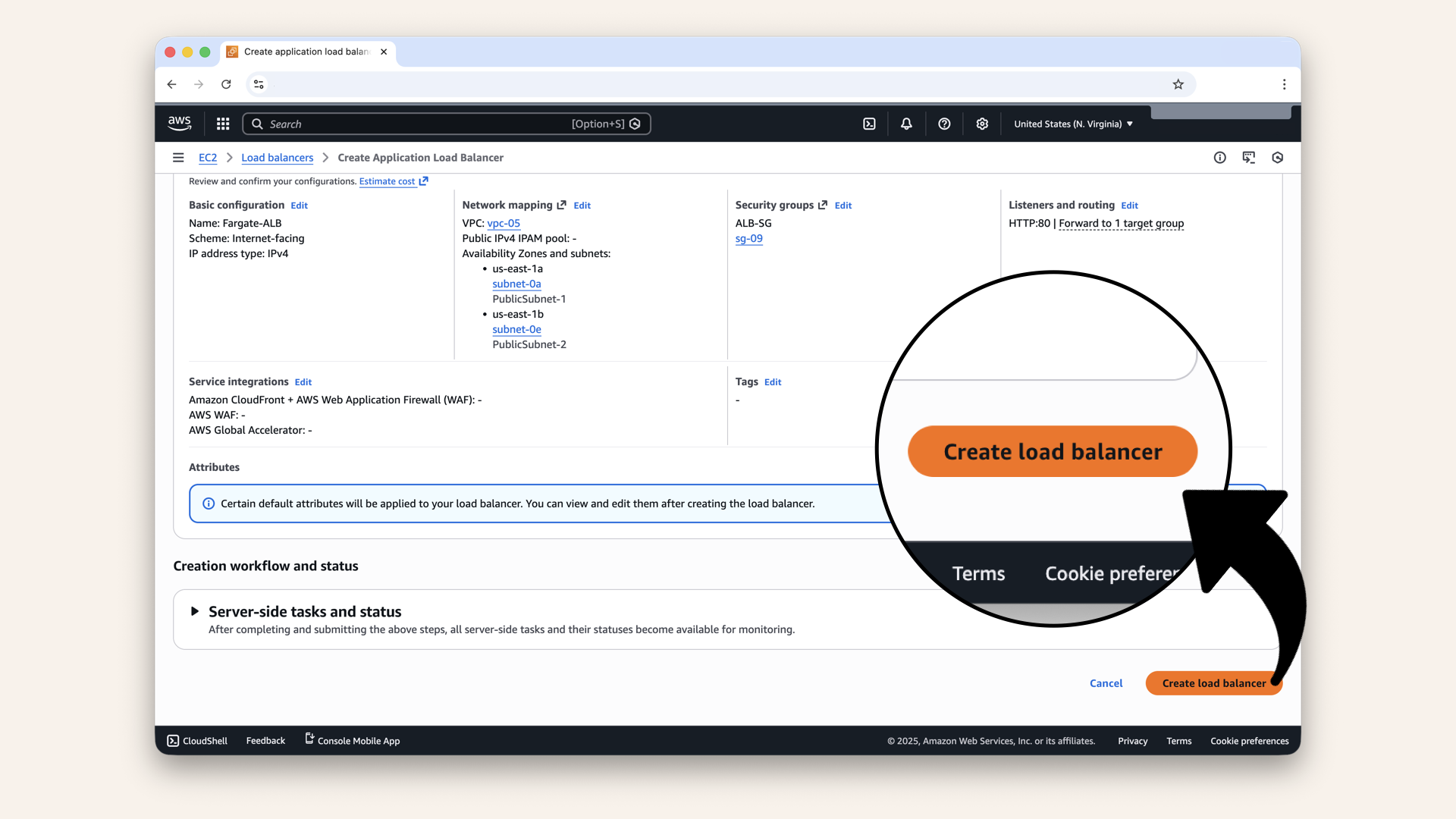Screen dimensions: 1456x819
Task: Edit the Security groups configuration
Action: (843, 206)
